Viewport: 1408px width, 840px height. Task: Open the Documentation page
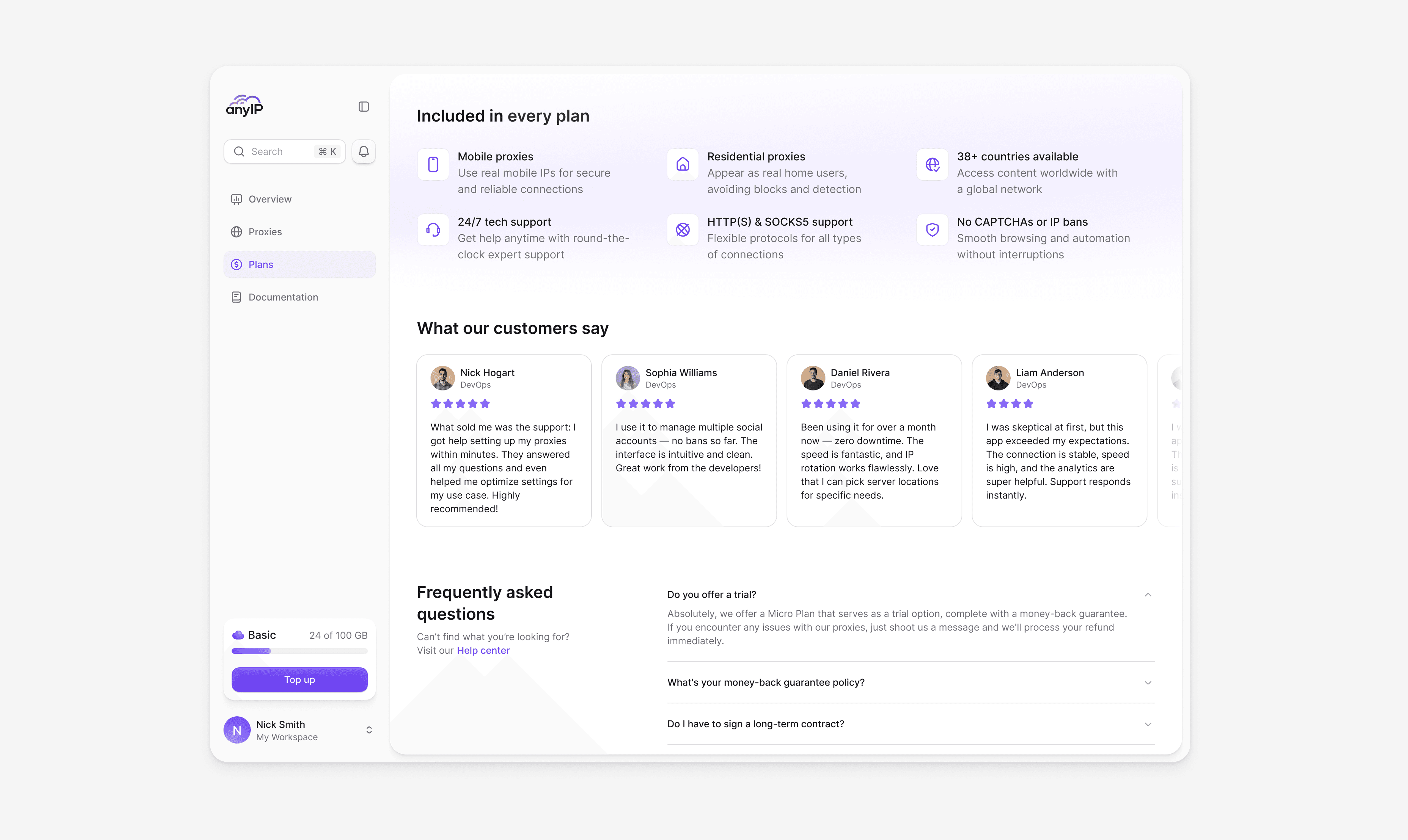pyautogui.click(x=283, y=297)
